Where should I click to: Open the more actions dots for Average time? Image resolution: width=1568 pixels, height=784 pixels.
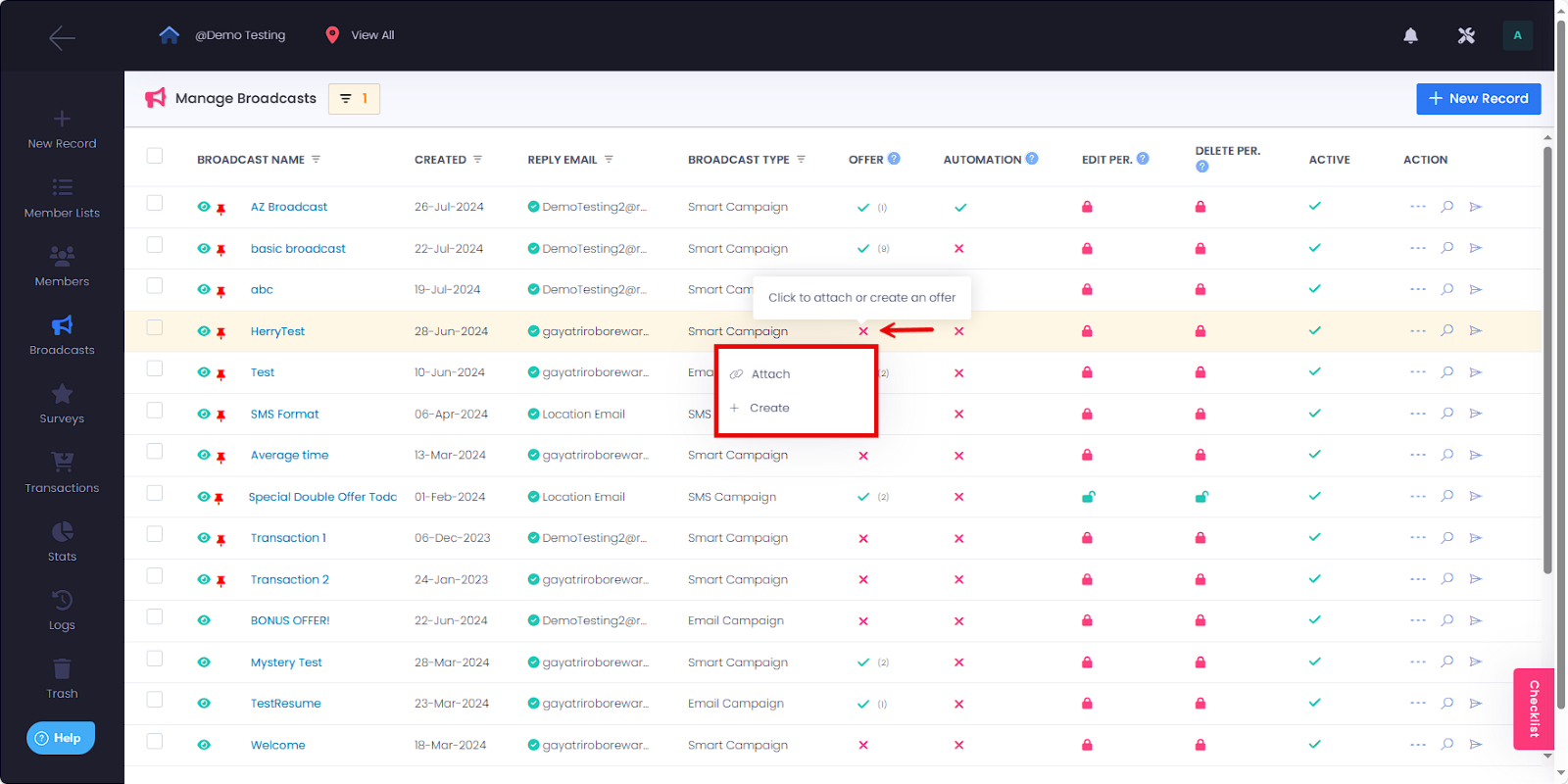click(1417, 455)
